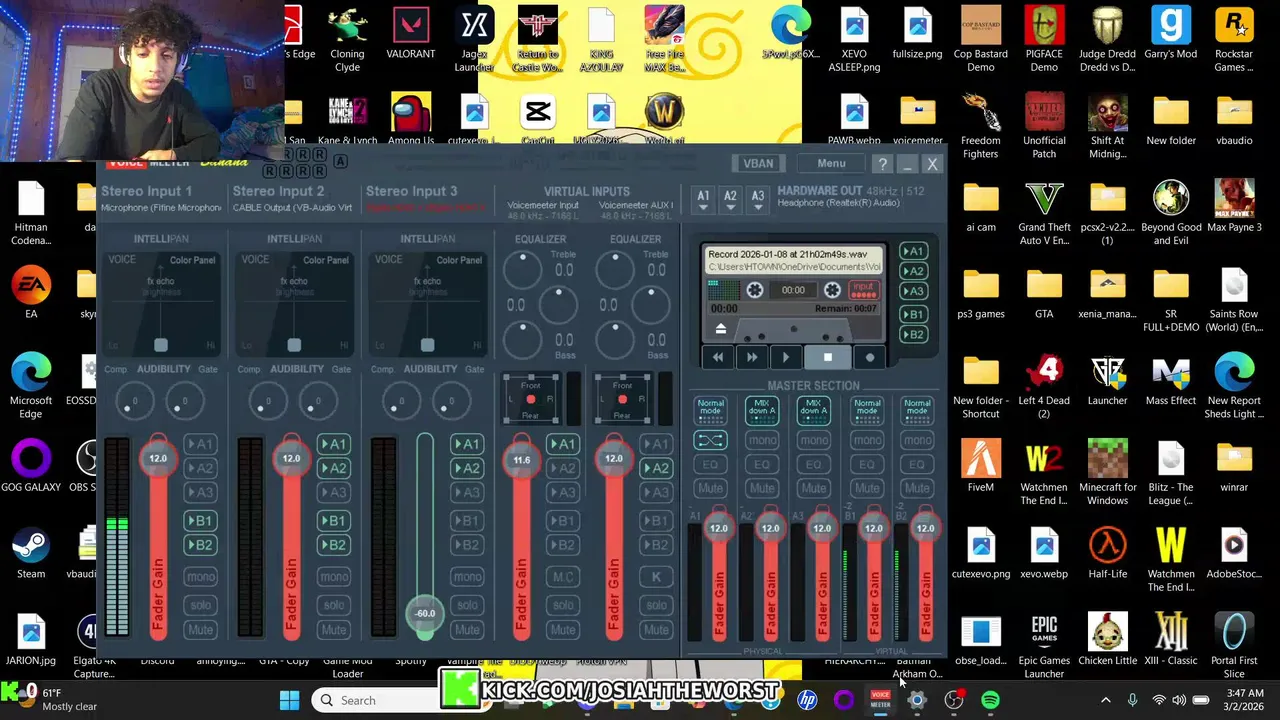This screenshot has height=720, width=1280.
Task: Stop the Voicemeeter cassette recorder
Action: [x=827, y=357]
